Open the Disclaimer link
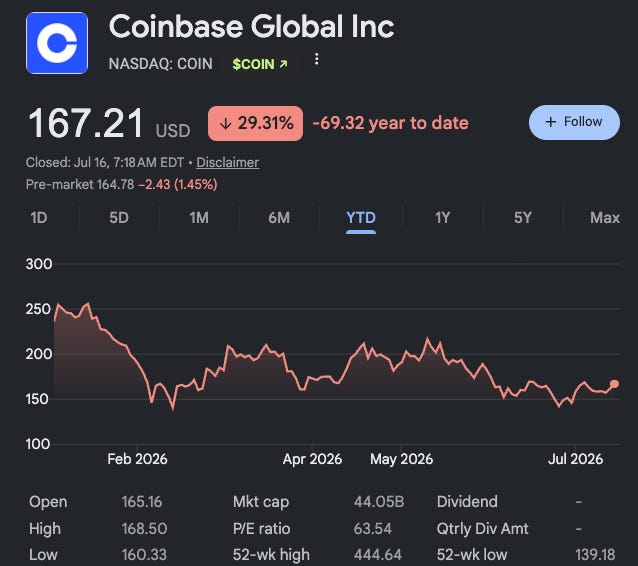Viewport: 638px width, 566px height. [x=227, y=162]
